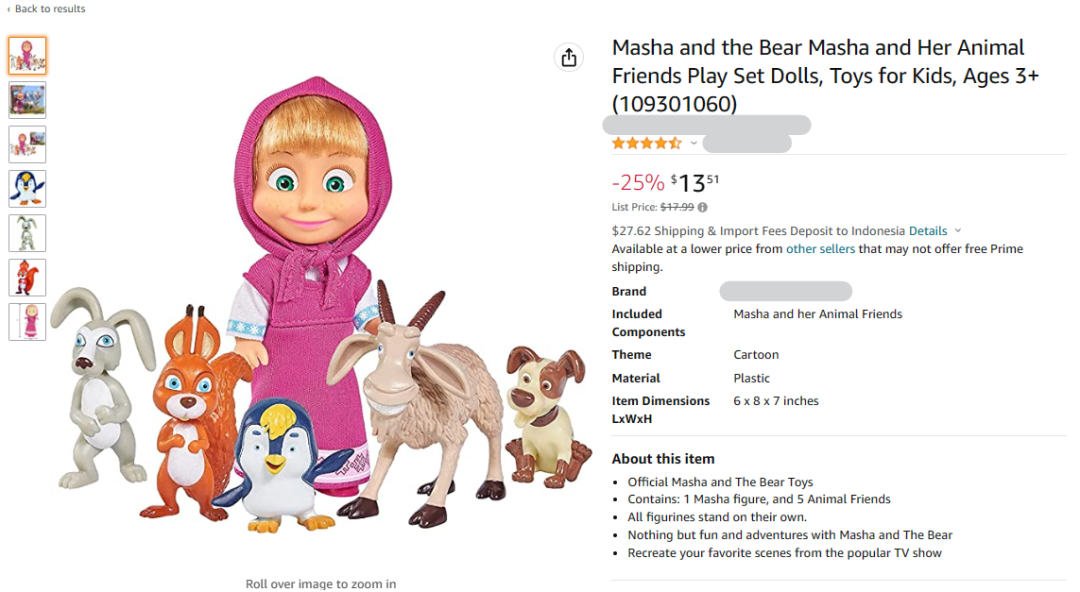Select the penguin thumbnail

pyautogui.click(x=28, y=189)
